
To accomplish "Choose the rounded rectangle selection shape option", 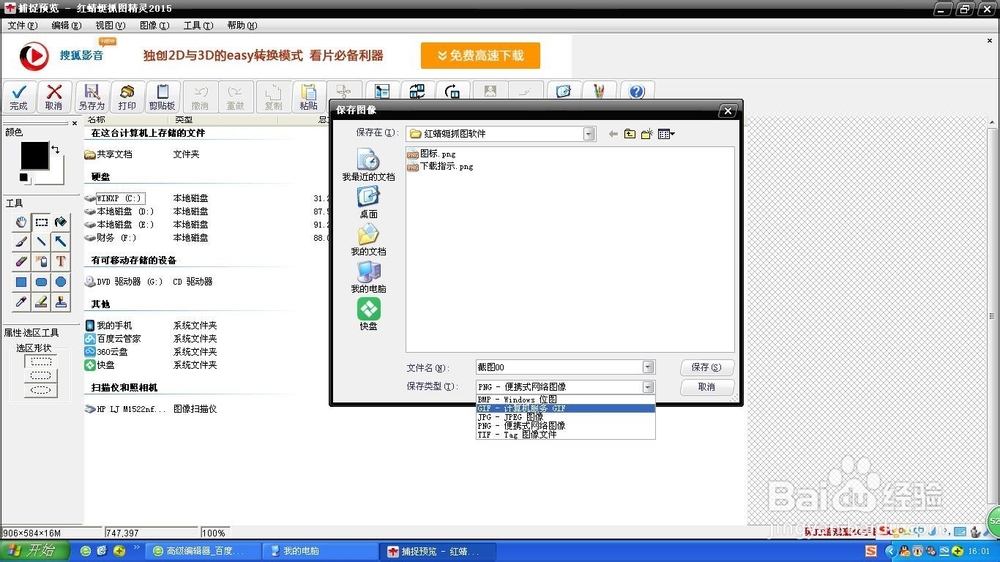I will click(41, 376).
